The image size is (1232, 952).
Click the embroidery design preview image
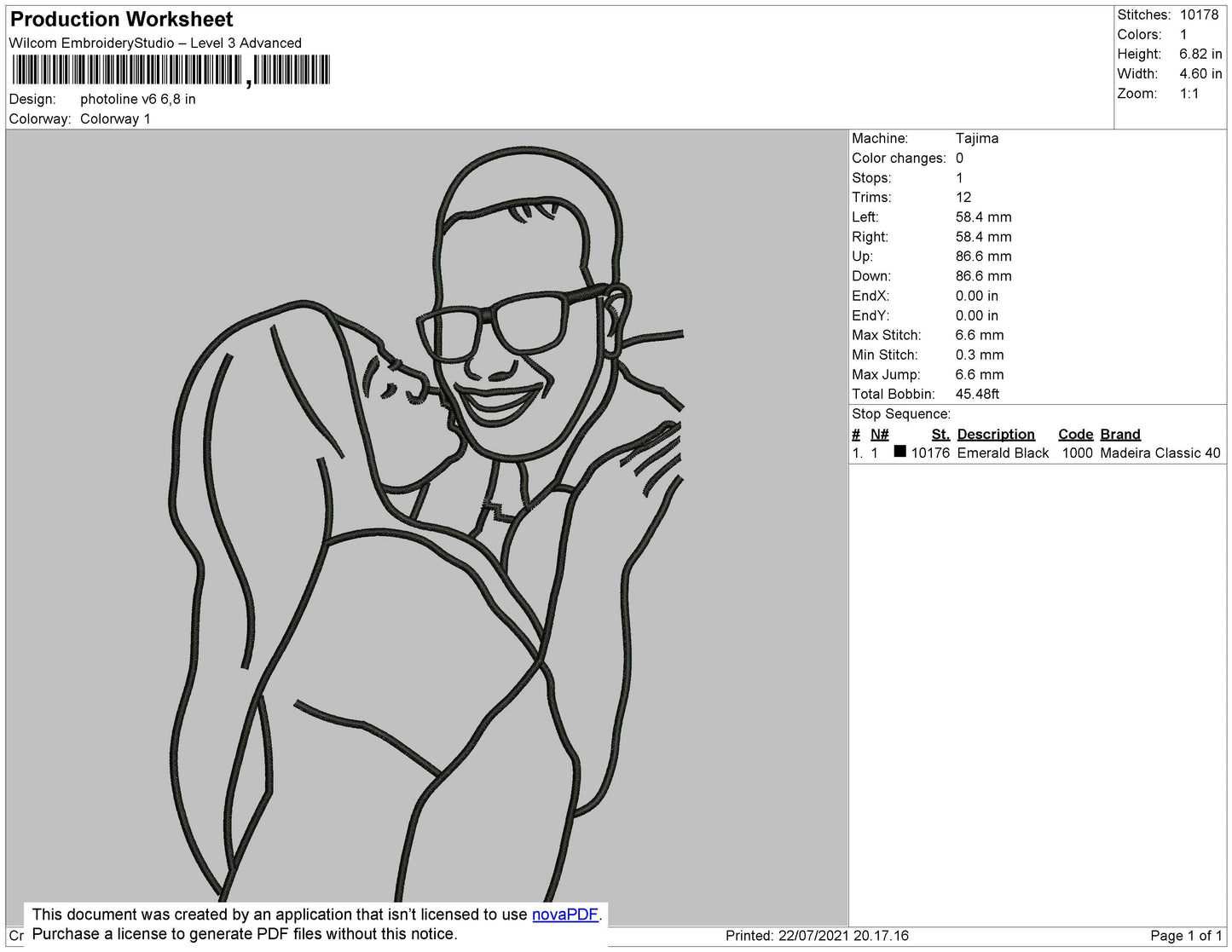(427, 527)
